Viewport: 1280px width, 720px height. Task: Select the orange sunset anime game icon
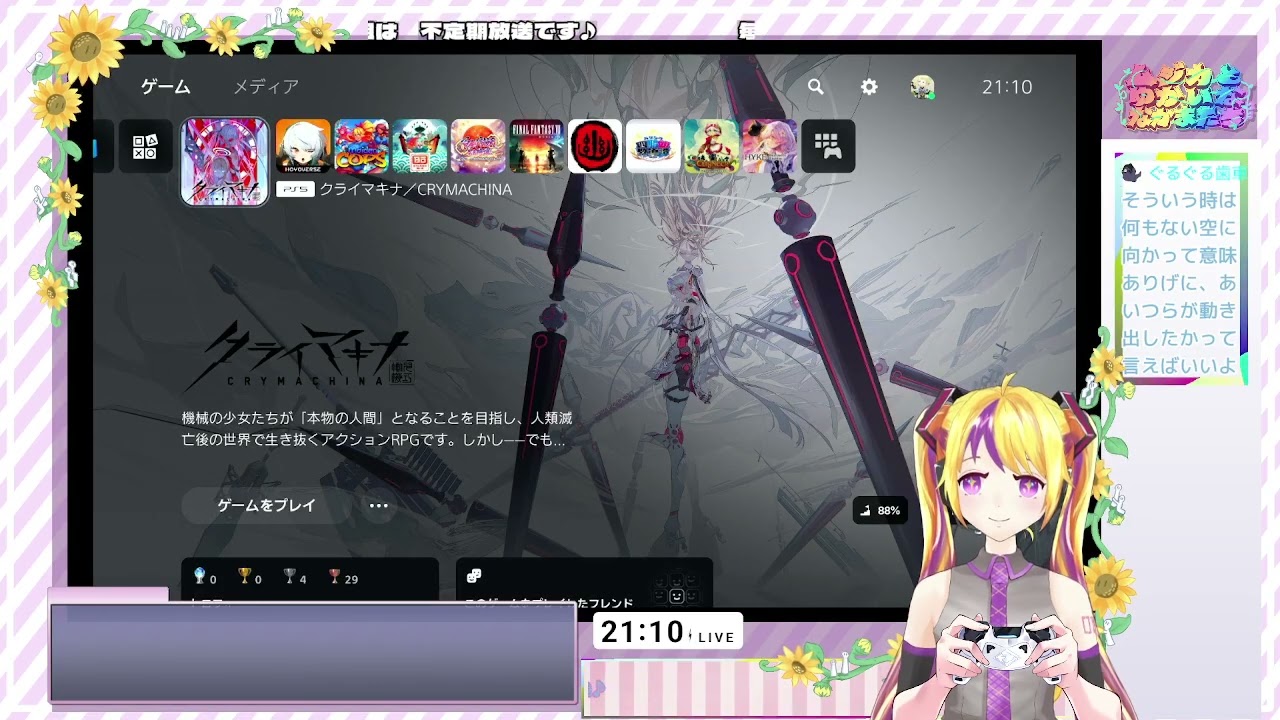[x=478, y=147]
